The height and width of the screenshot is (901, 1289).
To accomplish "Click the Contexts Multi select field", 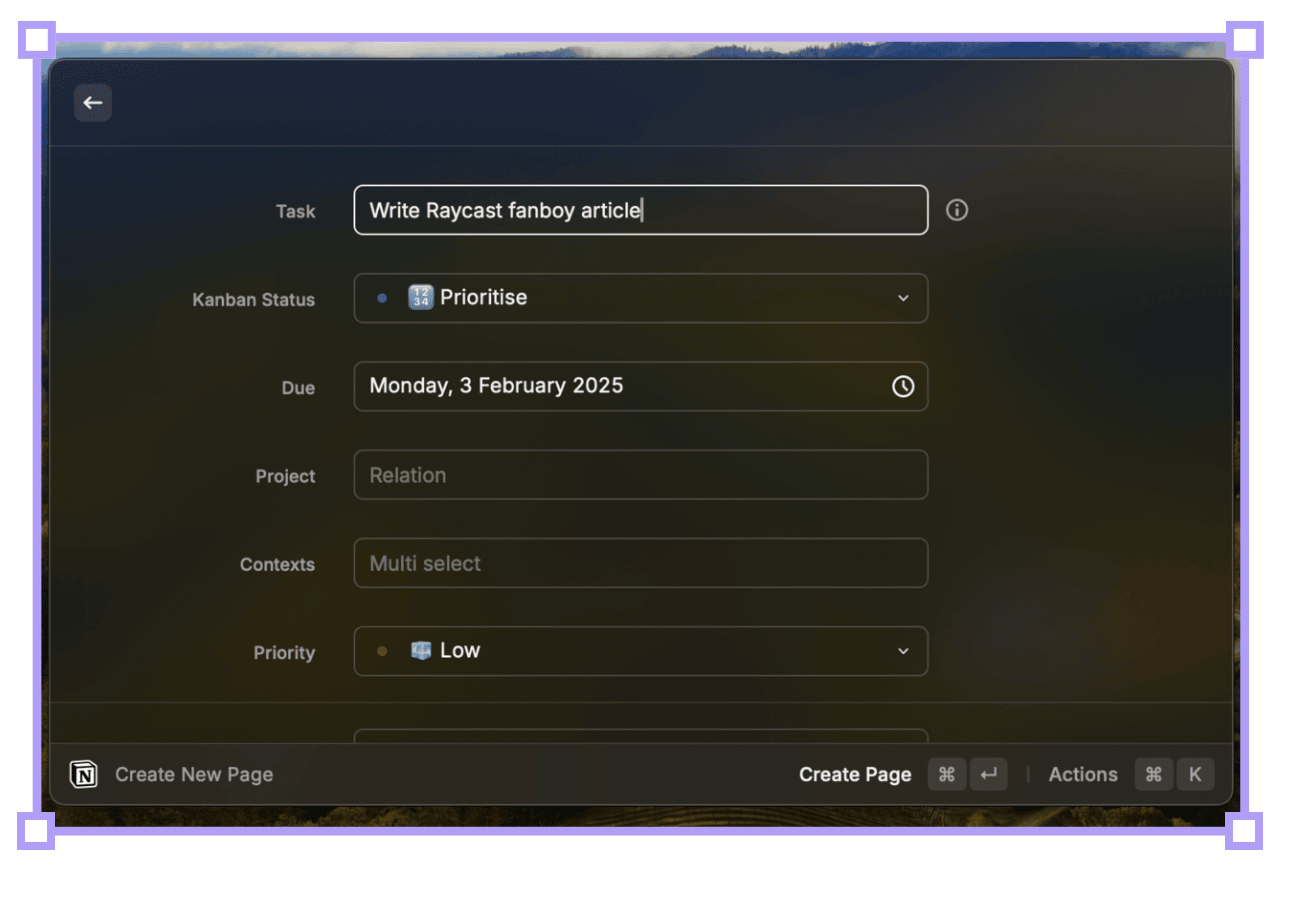I will click(x=641, y=563).
